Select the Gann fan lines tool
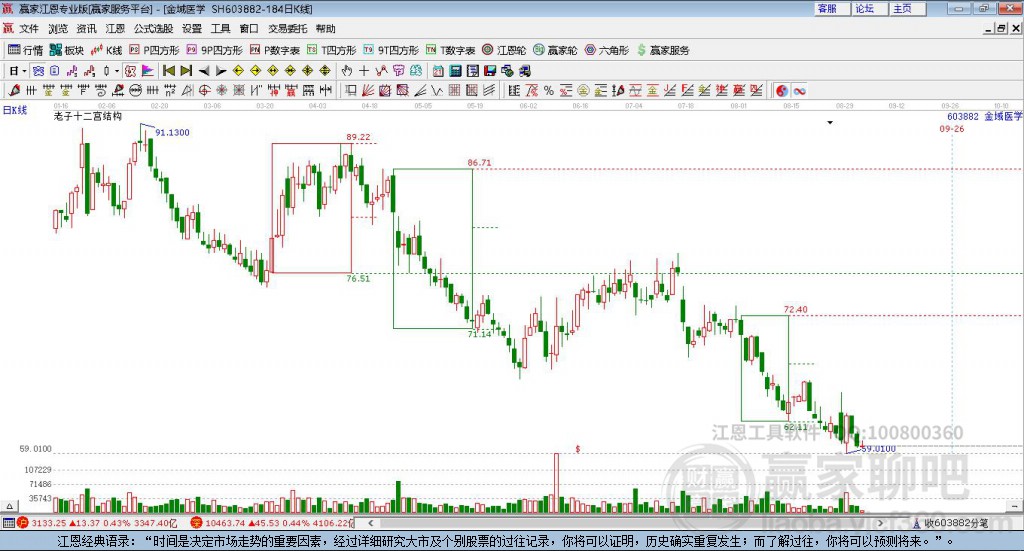1024x551 pixels. [x=368, y=90]
